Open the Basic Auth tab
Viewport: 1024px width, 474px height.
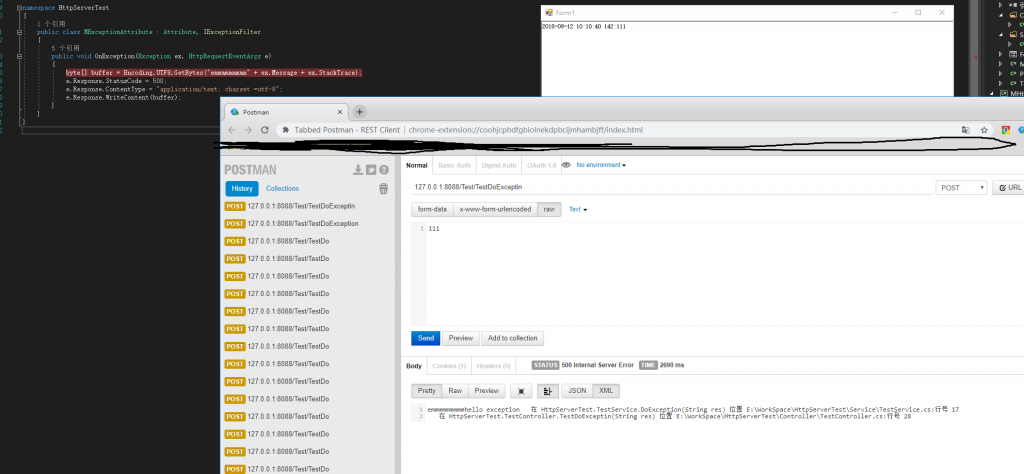[456, 165]
